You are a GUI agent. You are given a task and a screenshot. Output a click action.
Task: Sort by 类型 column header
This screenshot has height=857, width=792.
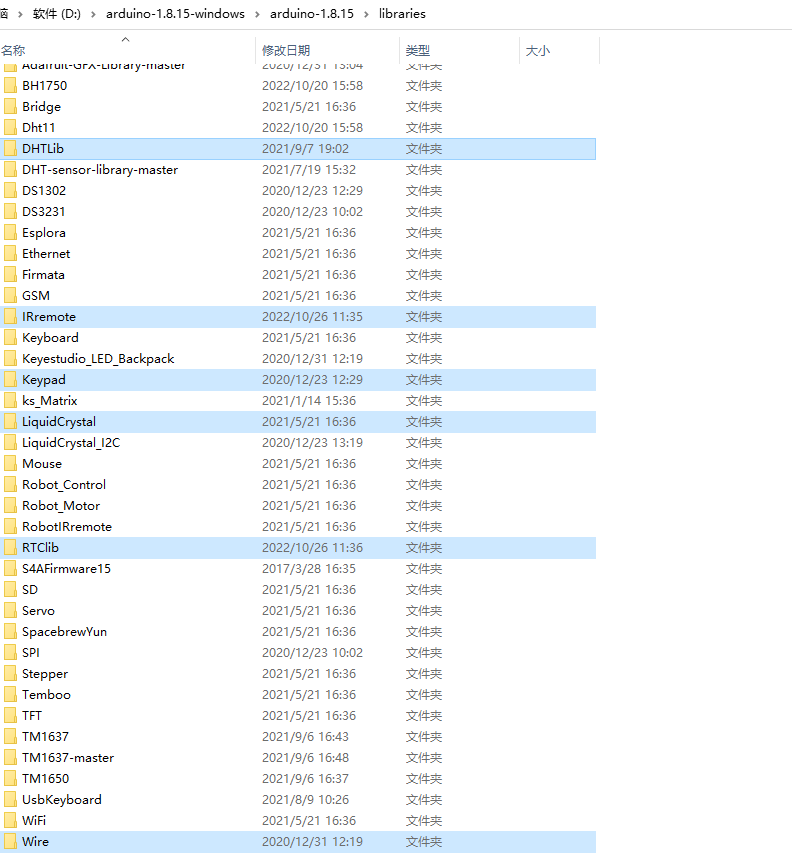tap(418, 51)
